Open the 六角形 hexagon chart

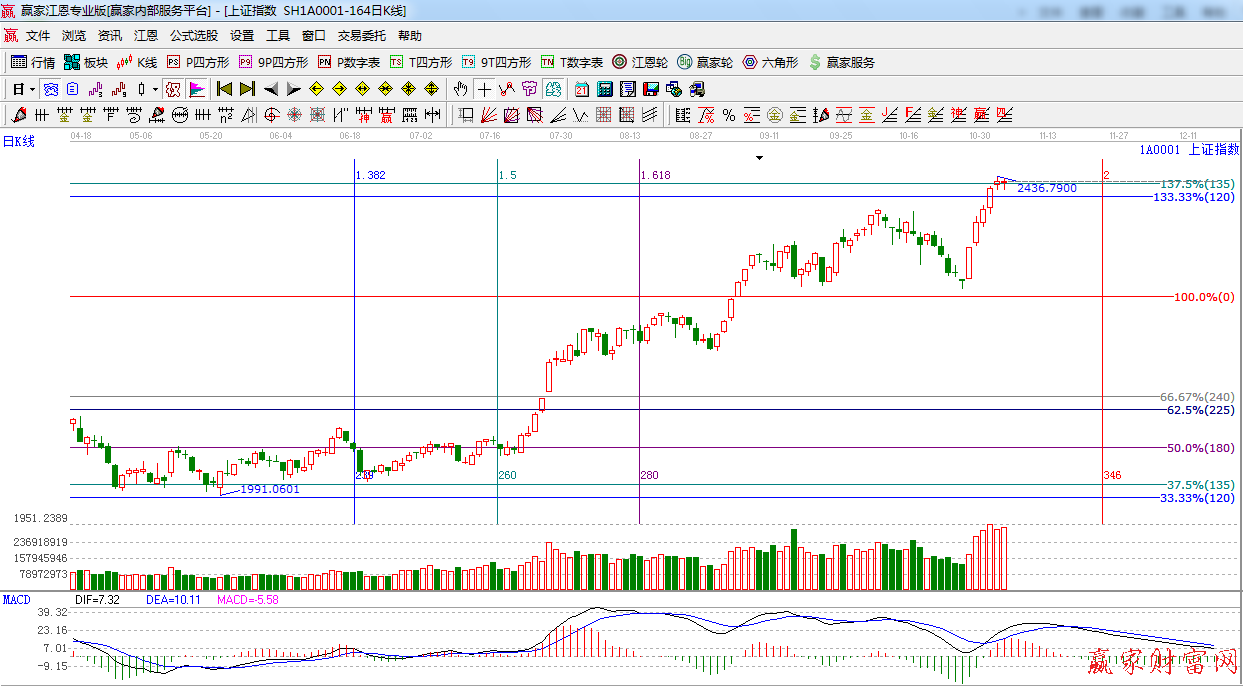770,62
